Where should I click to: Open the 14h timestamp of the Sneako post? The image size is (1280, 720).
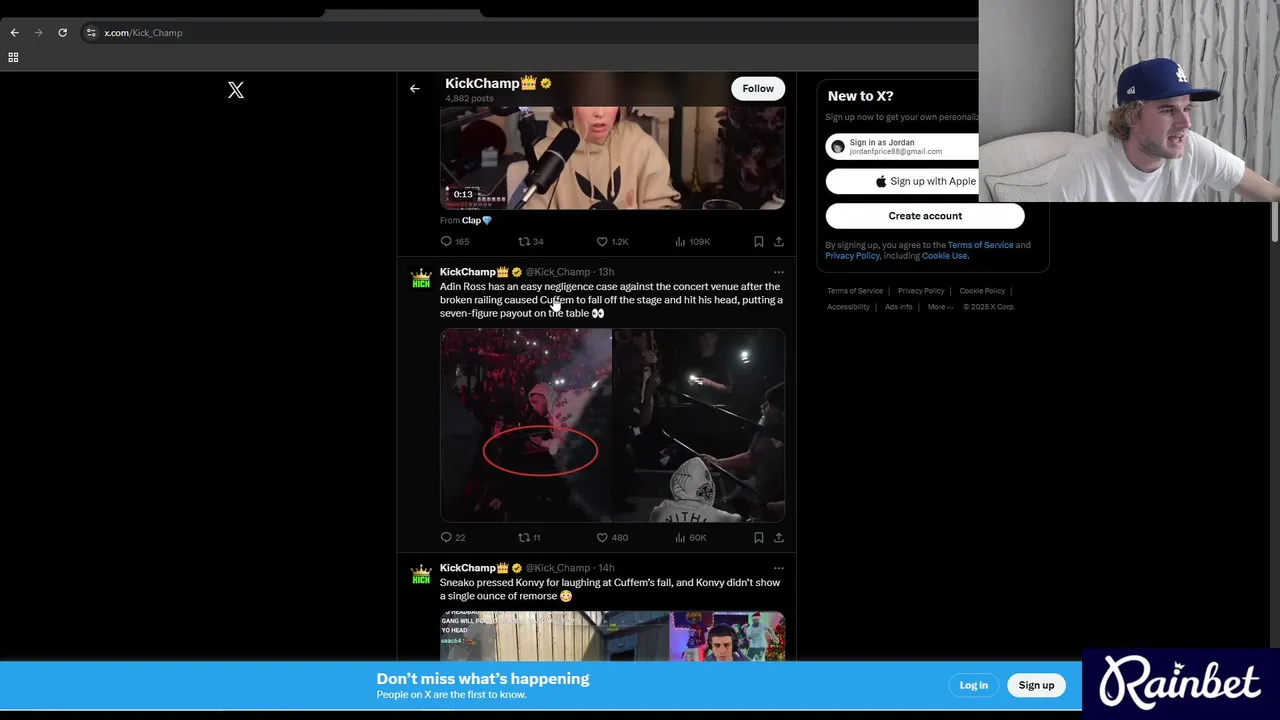(606, 568)
